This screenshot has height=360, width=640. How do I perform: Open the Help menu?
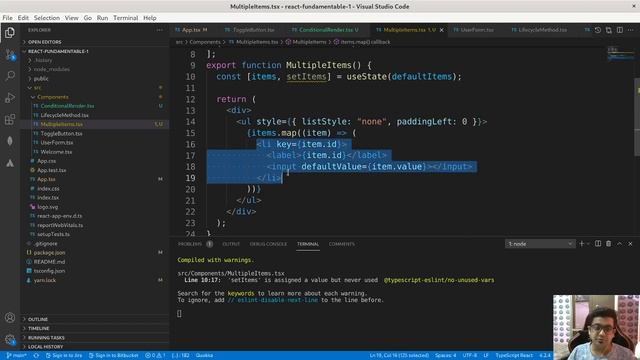[x=149, y=18]
